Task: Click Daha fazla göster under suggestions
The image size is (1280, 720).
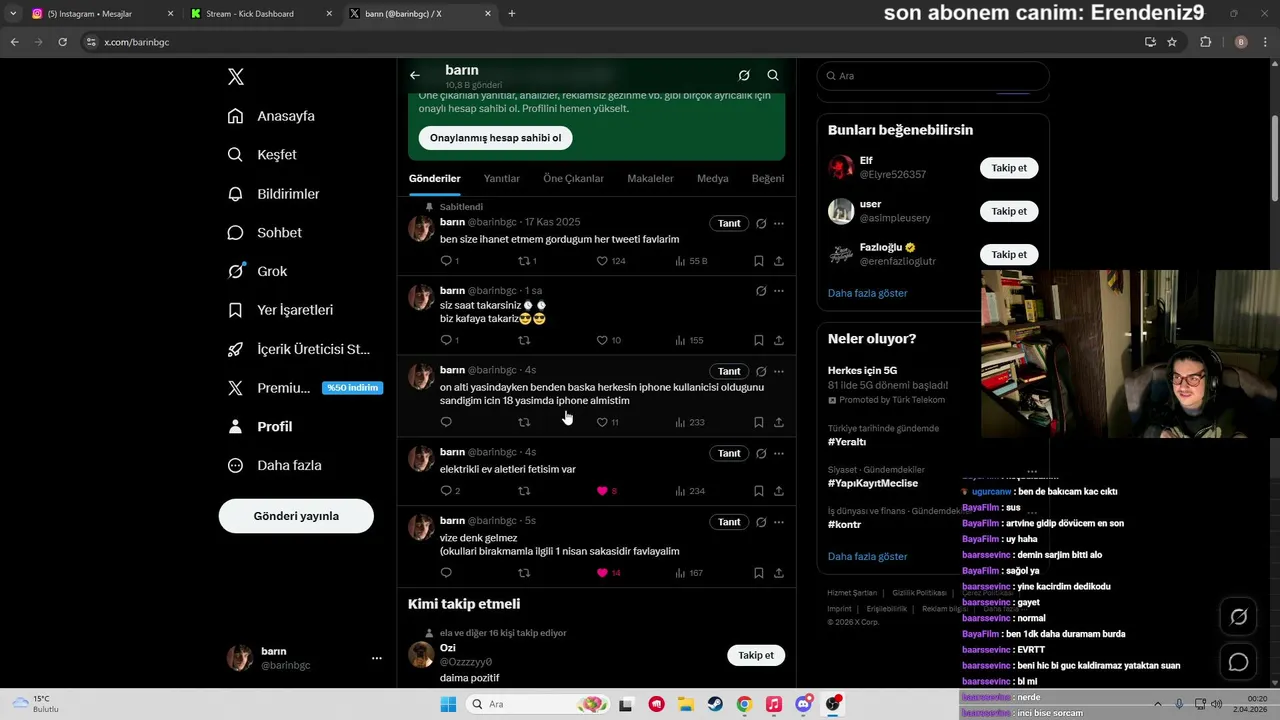Action: coord(868,293)
